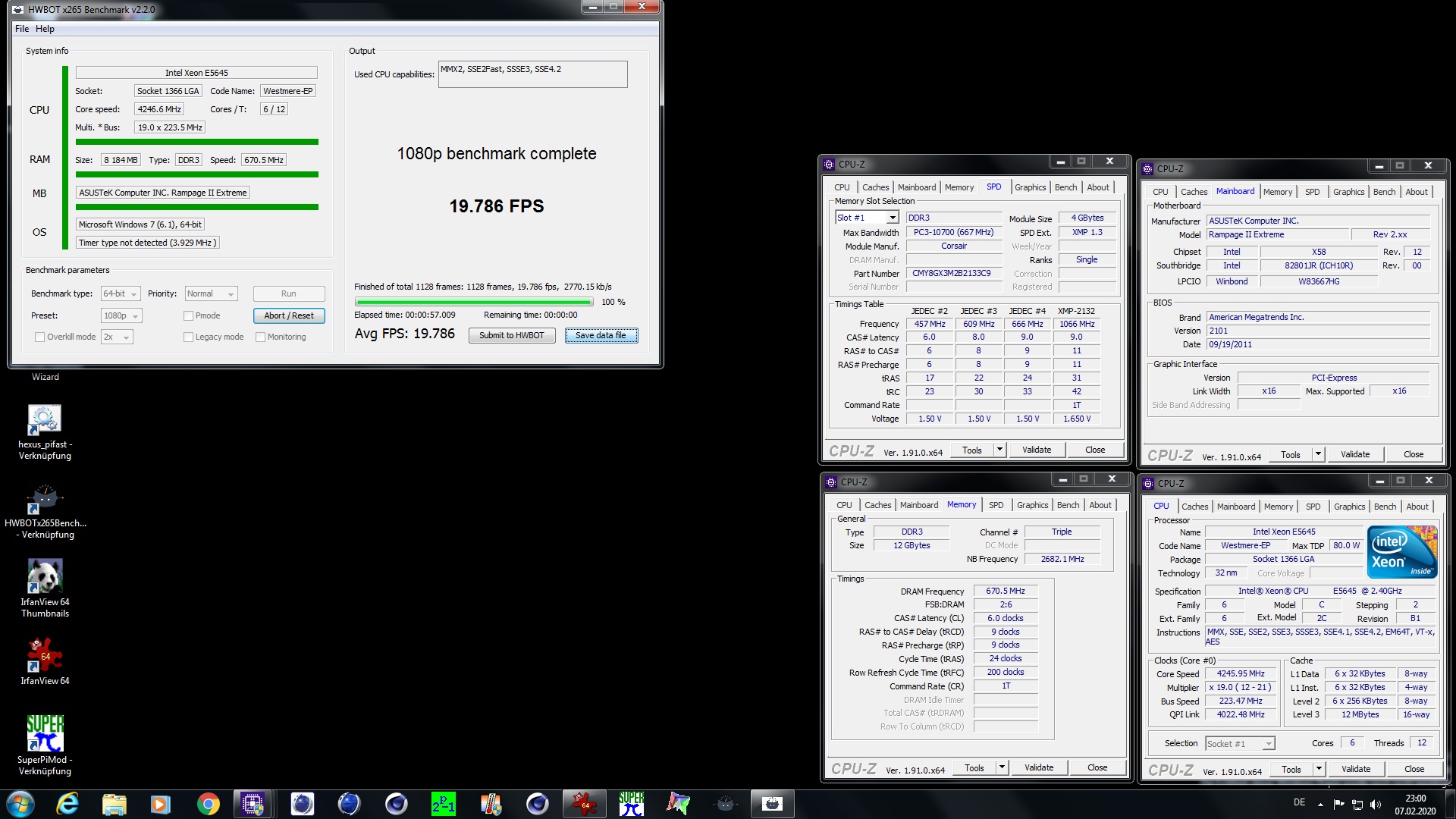Image resolution: width=1456 pixels, height=819 pixels.
Task: Open volume control in system tray
Action: (1376, 804)
